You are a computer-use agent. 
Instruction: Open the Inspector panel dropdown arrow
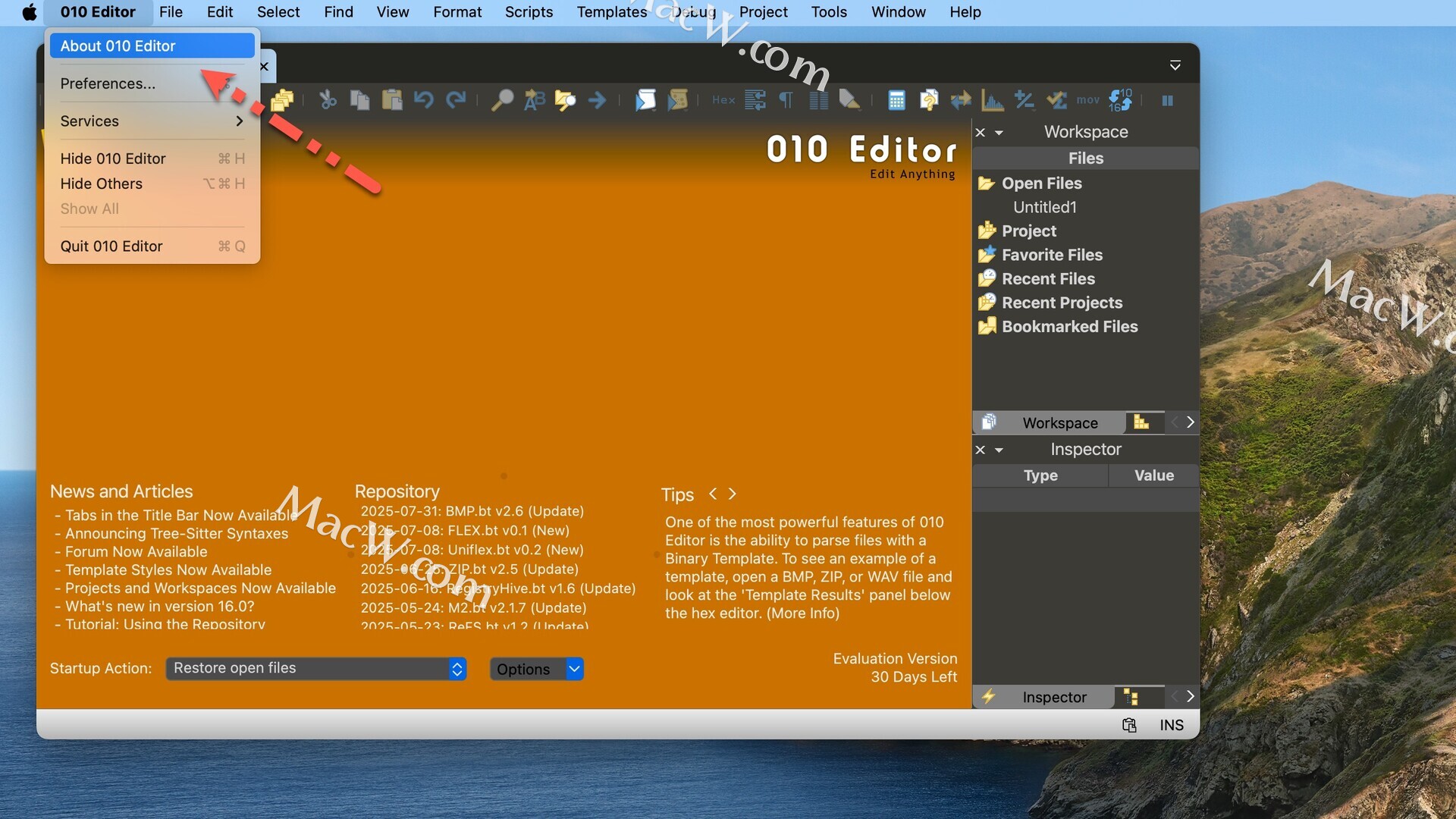click(999, 450)
